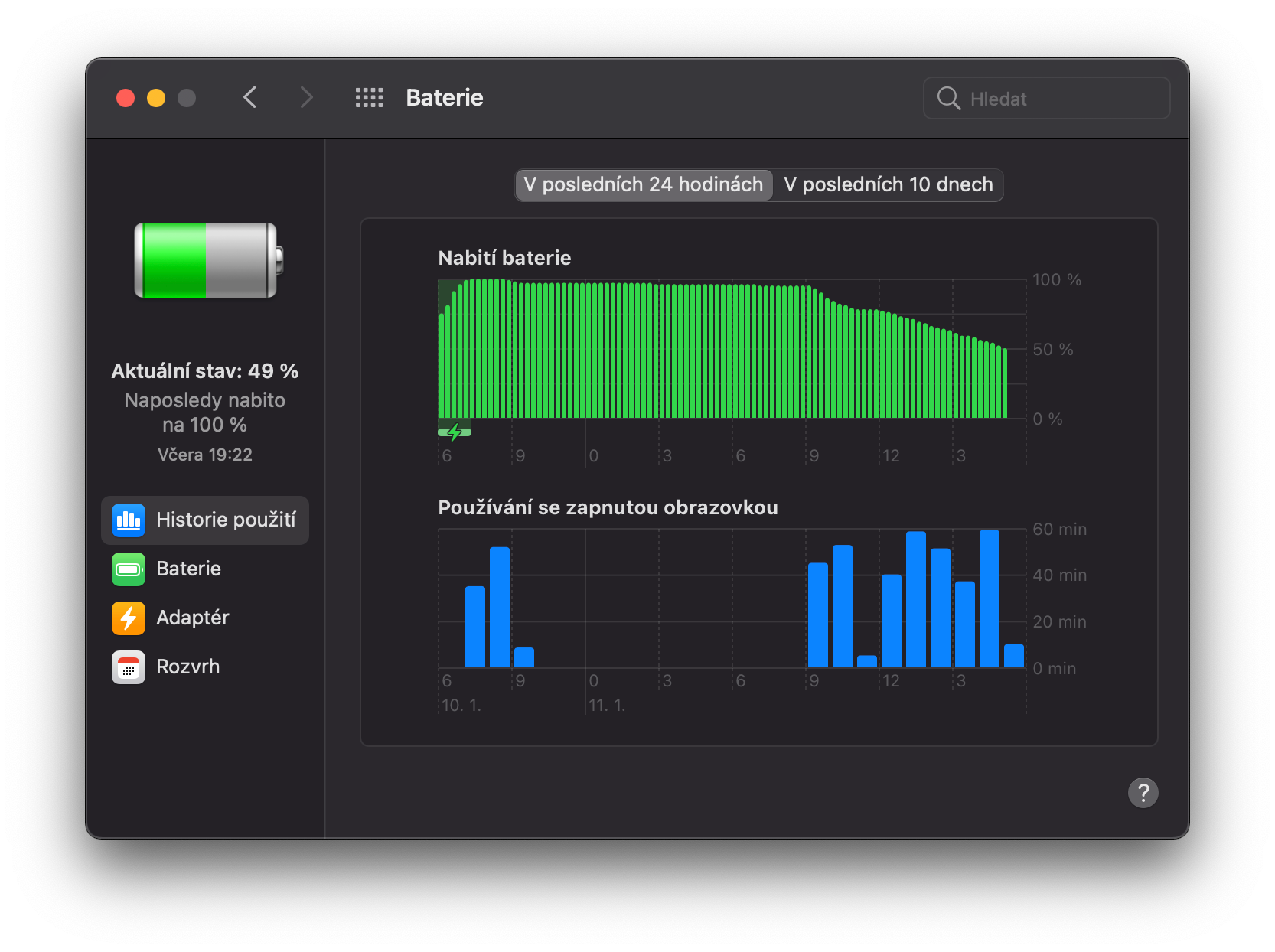Click the 50 % axis label

(1052, 350)
